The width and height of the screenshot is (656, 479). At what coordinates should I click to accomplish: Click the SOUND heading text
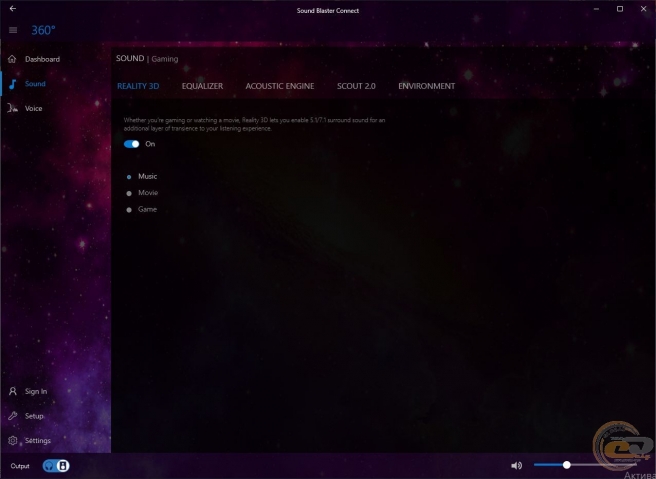130,58
